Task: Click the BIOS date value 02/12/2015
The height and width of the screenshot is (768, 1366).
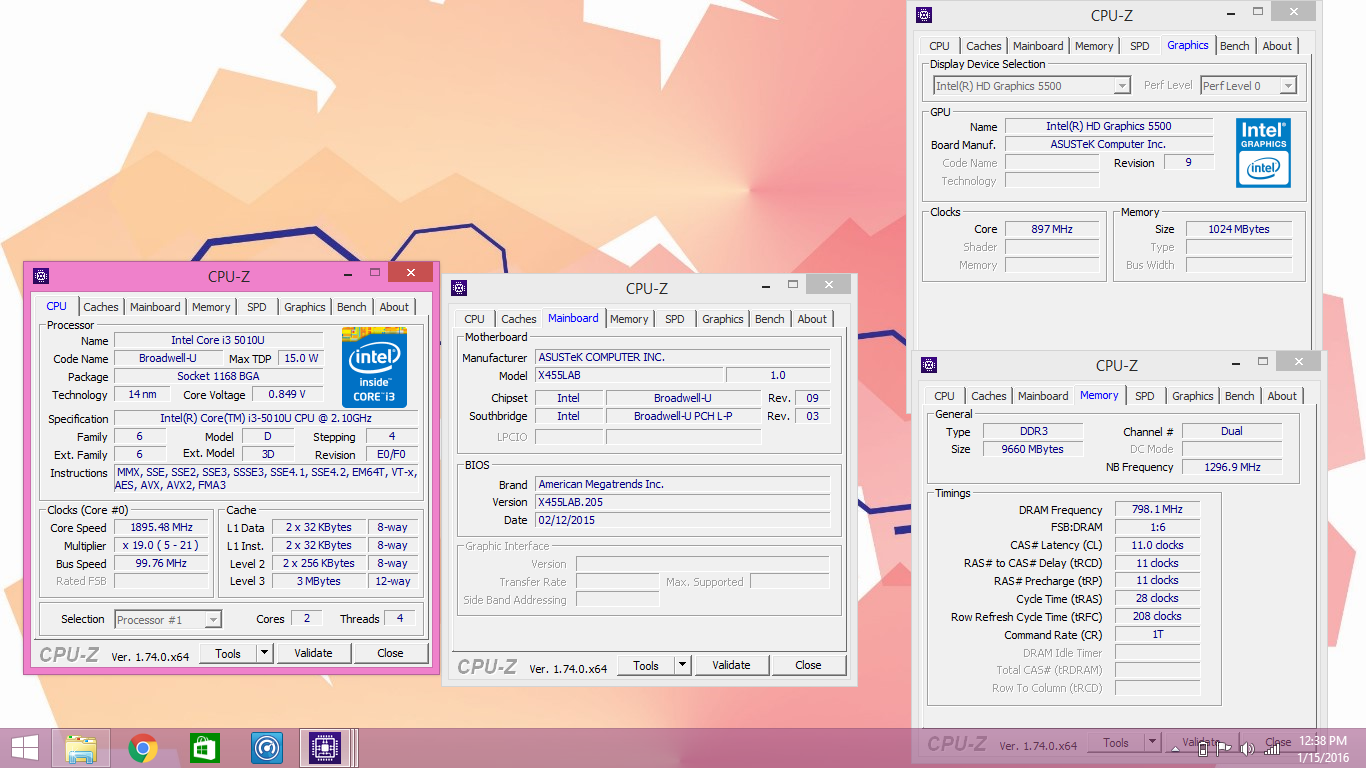Action: (x=683, y=520)
